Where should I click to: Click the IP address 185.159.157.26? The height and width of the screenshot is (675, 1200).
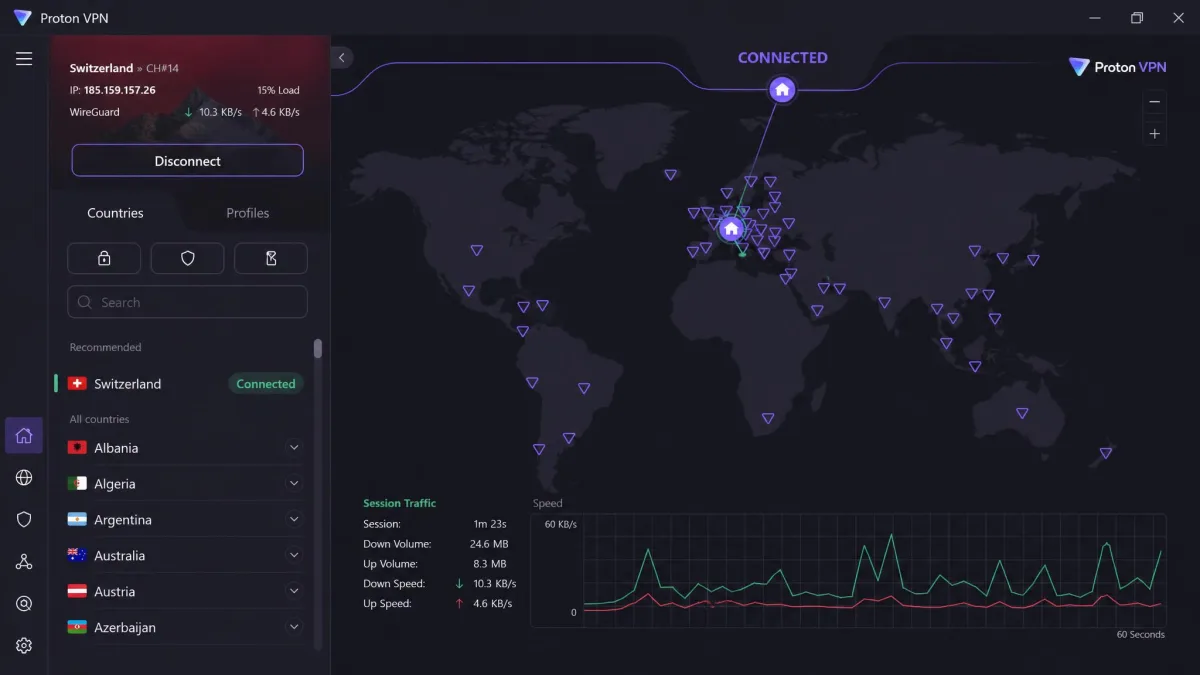click(x=119, y=90)
